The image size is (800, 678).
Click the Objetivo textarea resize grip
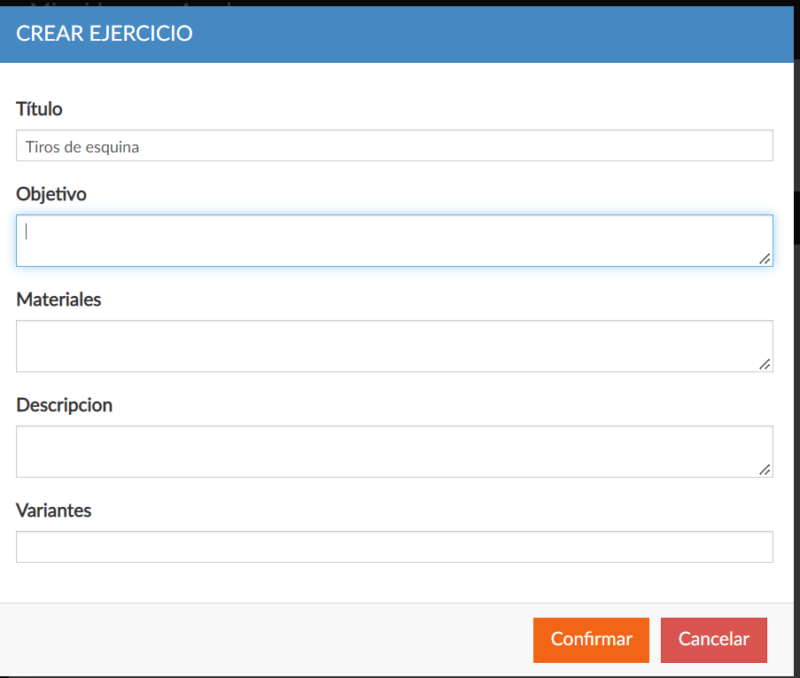764,259
